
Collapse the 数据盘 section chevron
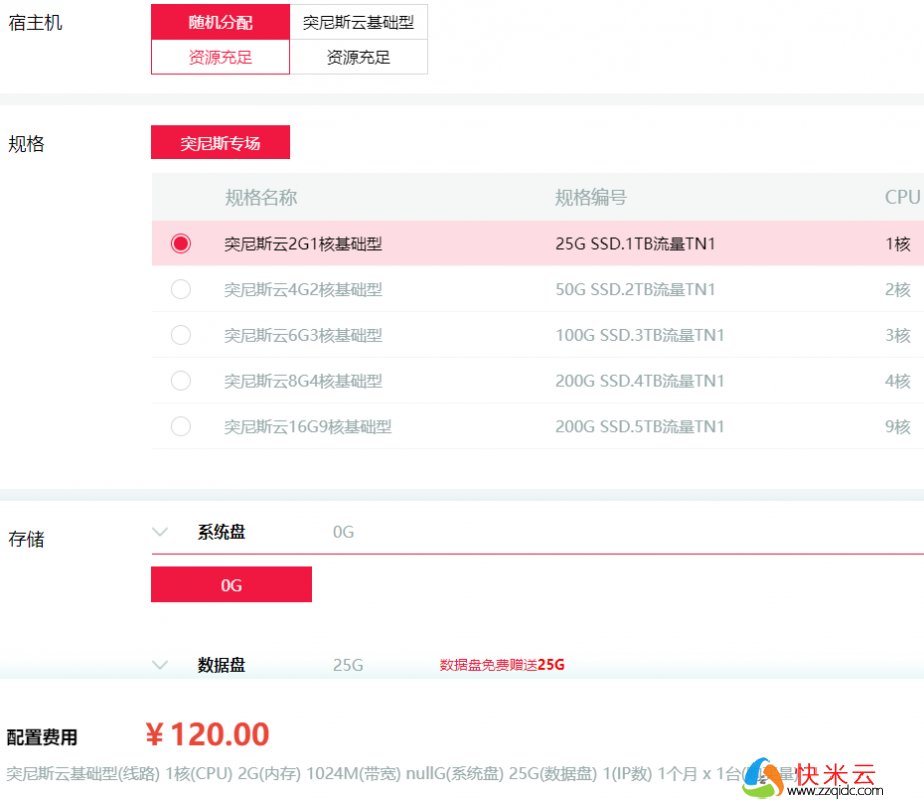(160, 665)
